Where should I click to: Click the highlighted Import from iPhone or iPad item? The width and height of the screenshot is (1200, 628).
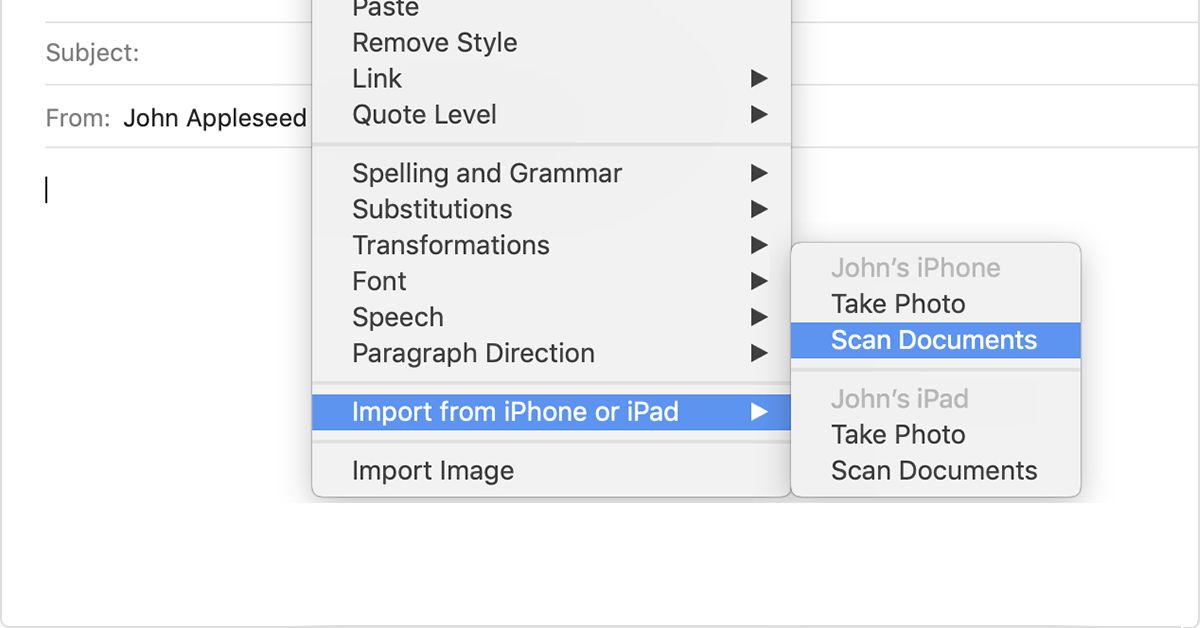click(551, 411)
